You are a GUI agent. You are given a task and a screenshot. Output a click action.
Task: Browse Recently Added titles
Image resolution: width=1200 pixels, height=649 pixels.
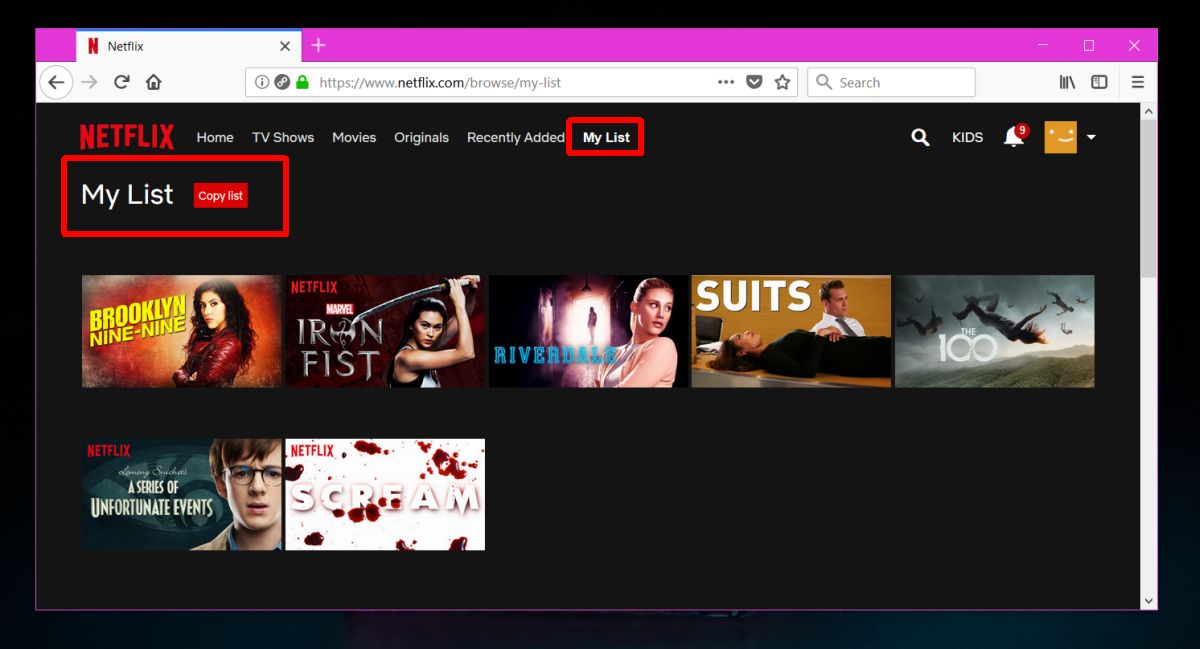click(516, 137)
